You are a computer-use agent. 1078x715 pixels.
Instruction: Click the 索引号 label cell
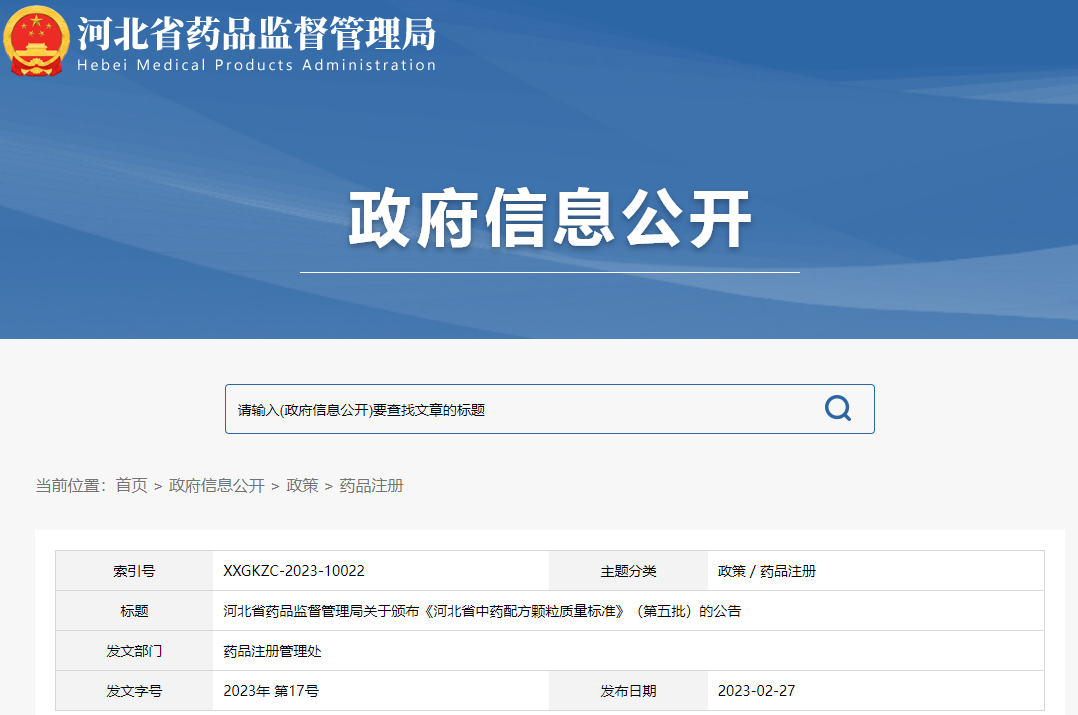click(133, 570)
